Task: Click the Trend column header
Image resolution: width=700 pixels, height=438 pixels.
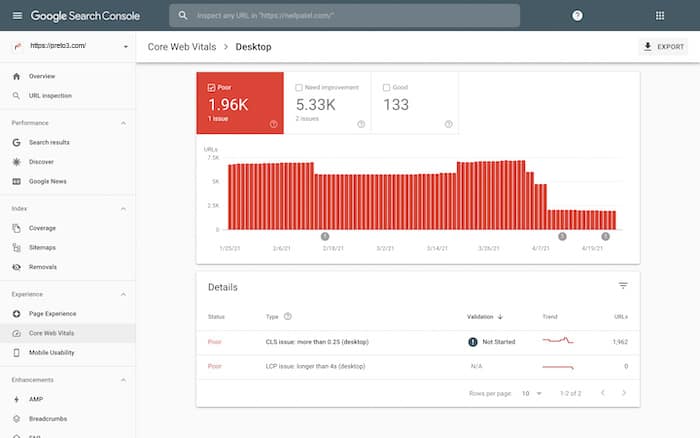Action: point(550,317)
